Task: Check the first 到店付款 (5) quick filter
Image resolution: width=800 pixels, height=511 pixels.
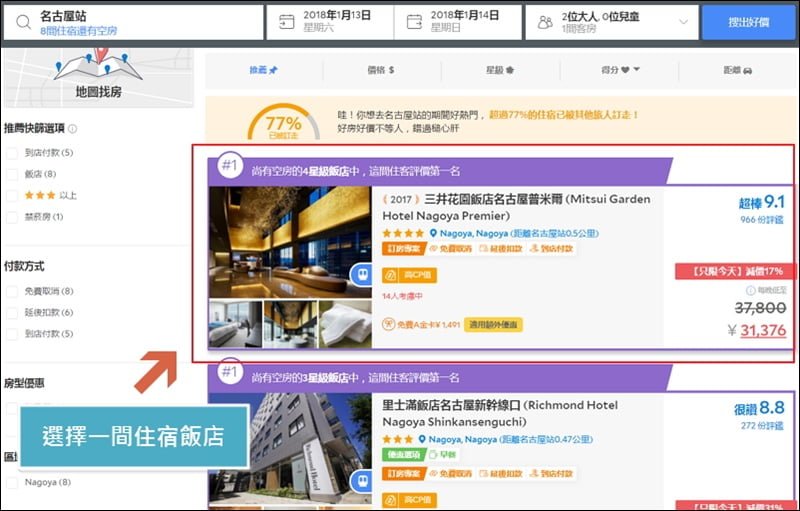Action: [12, 152]
